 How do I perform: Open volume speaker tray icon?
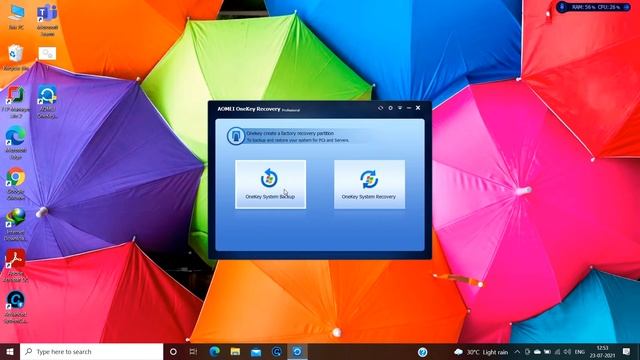point(567,352)
